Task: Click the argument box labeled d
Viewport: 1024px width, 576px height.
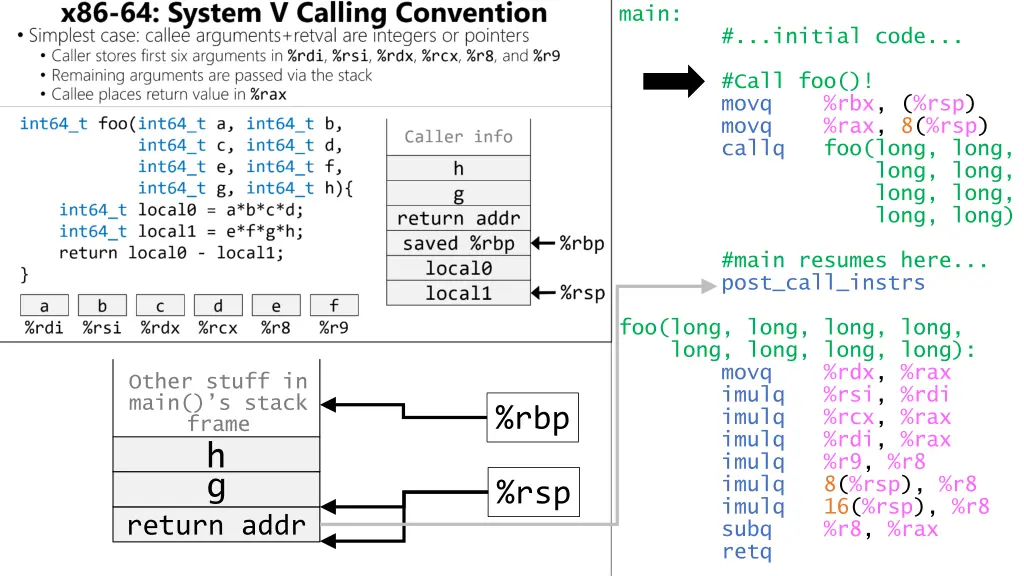Action: tap(218, 306)
